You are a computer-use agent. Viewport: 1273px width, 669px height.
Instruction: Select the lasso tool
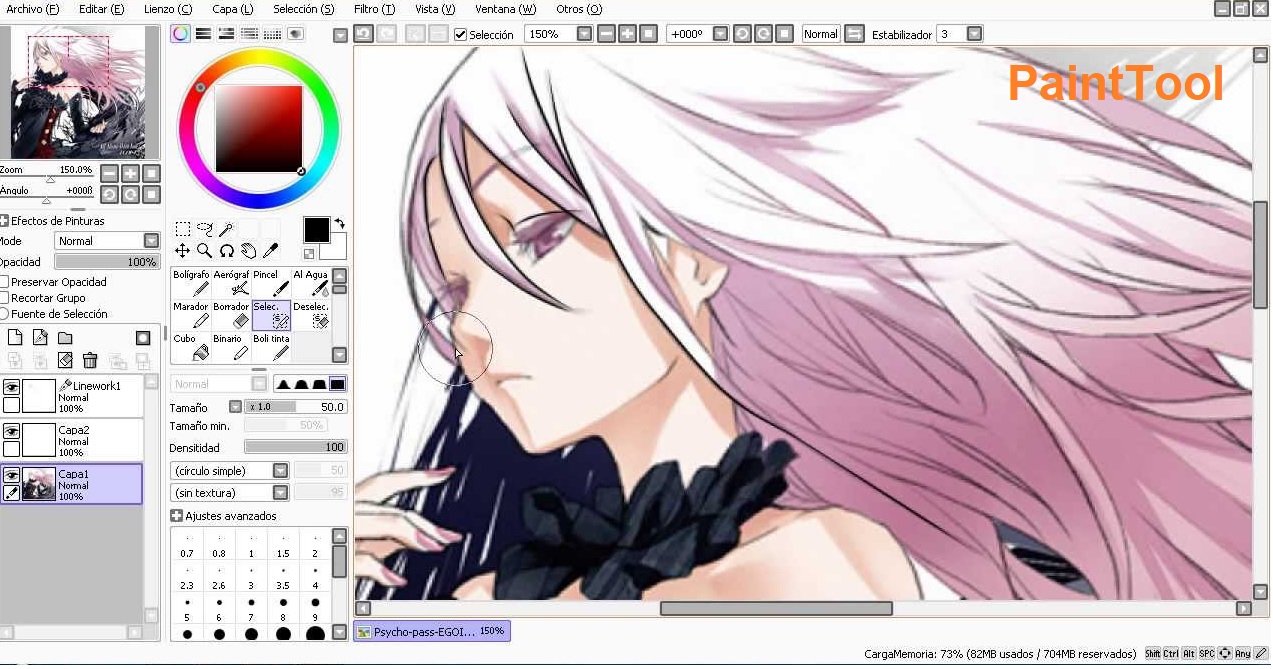pyautogui.click(x=205, y=229)
